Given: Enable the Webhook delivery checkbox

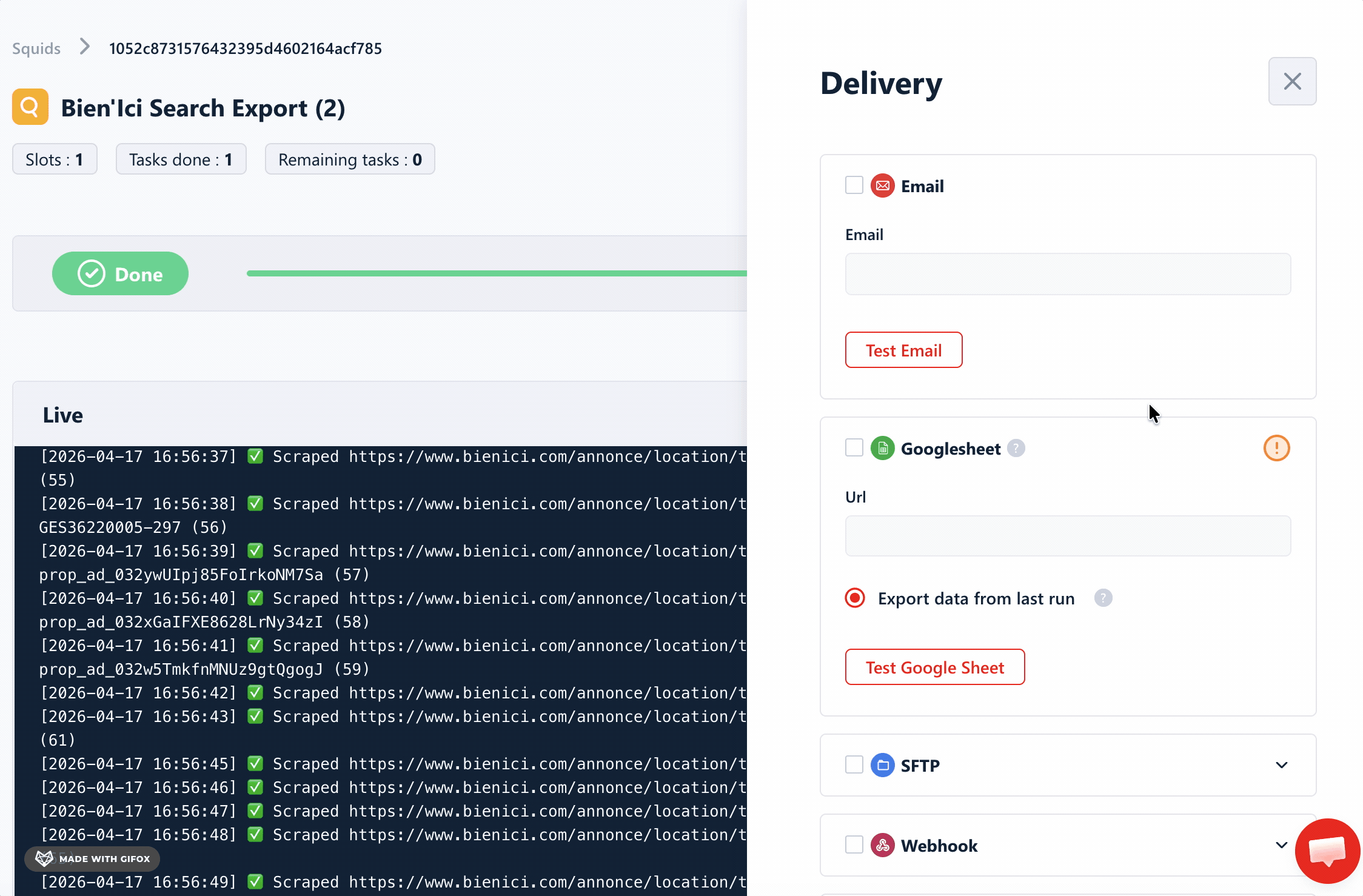Looking at the screenshot, I should click(x=854, y=844).
